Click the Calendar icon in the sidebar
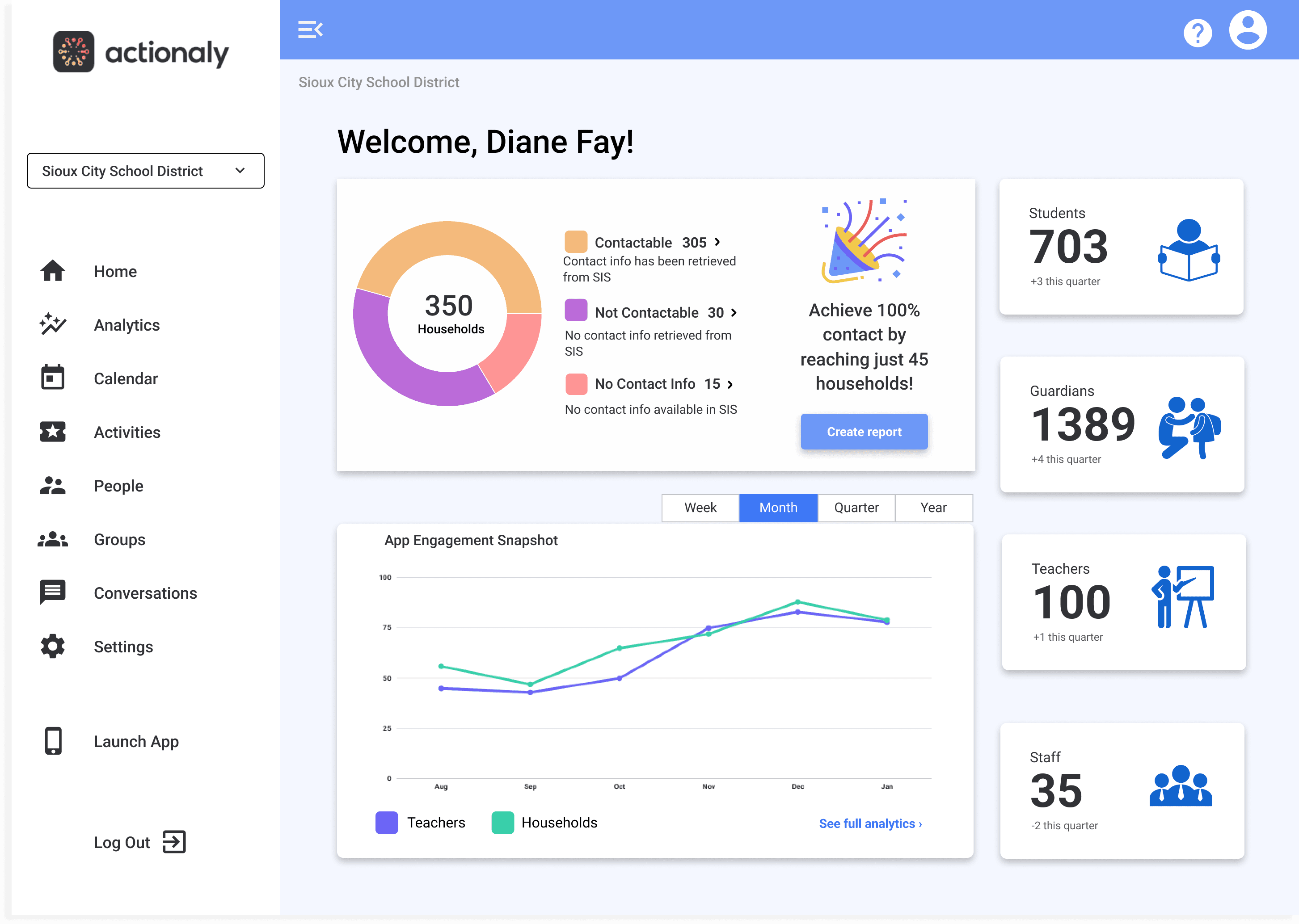1299x924 pixels. tap(52, 378)
